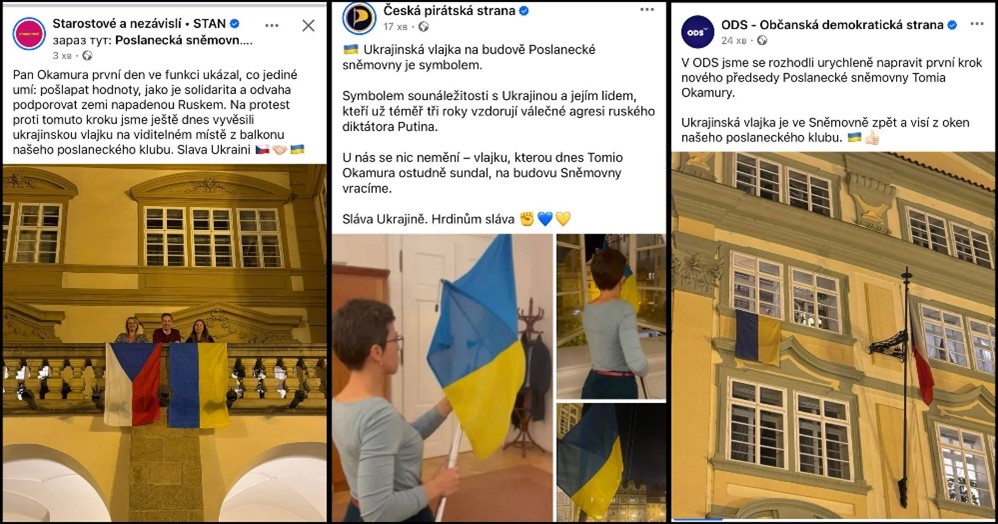Click globe privacy icon on Pirate post

(x=423, y=27)
